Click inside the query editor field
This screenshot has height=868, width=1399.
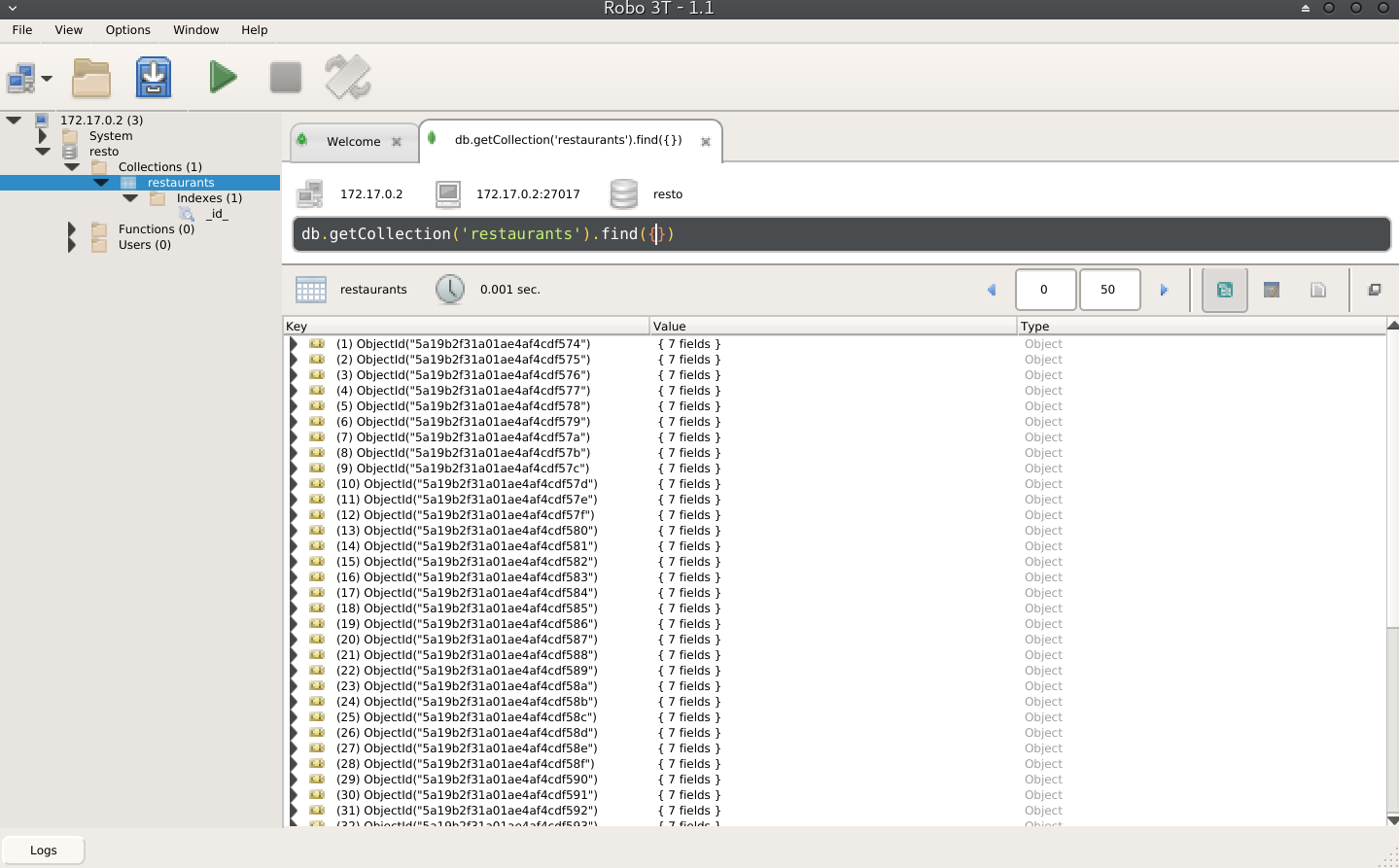842,234
